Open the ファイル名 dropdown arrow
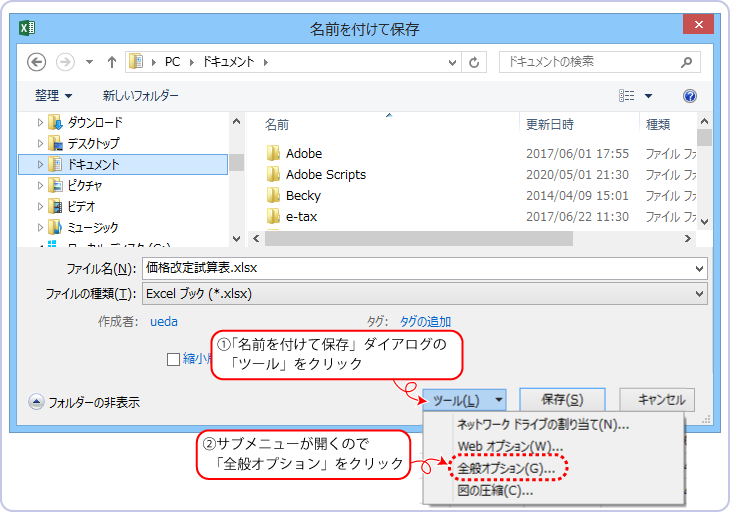Screen dimensions: 730x512 click(699, 269)
